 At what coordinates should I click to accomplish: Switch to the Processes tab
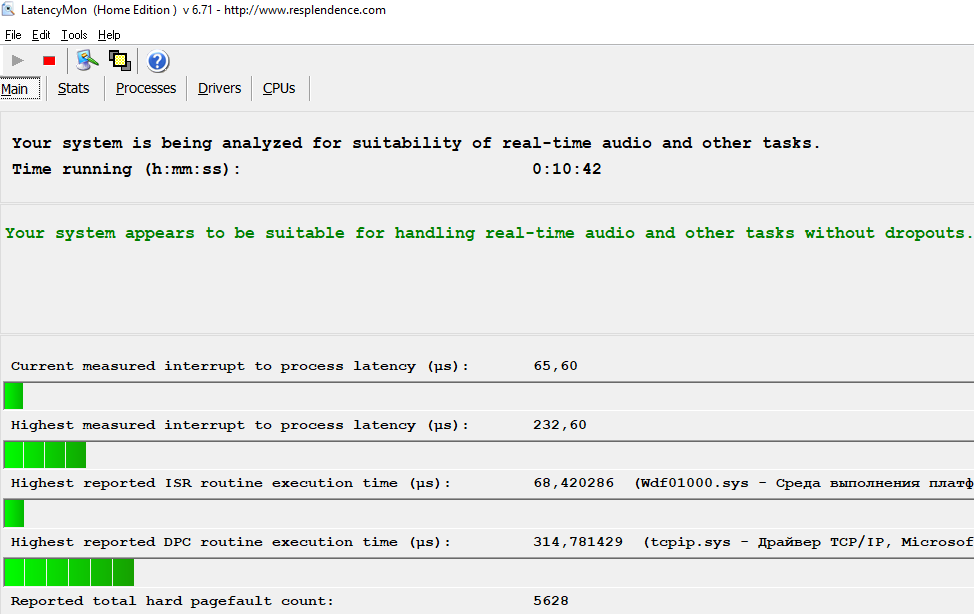146,88
